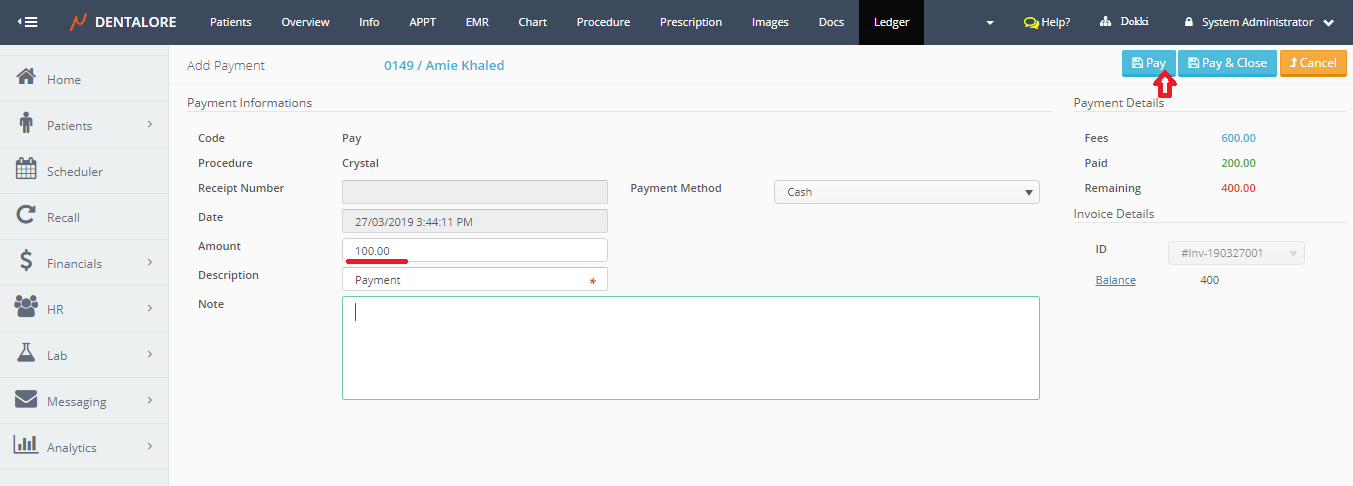Click the Lab flask icon

point(27,354)
